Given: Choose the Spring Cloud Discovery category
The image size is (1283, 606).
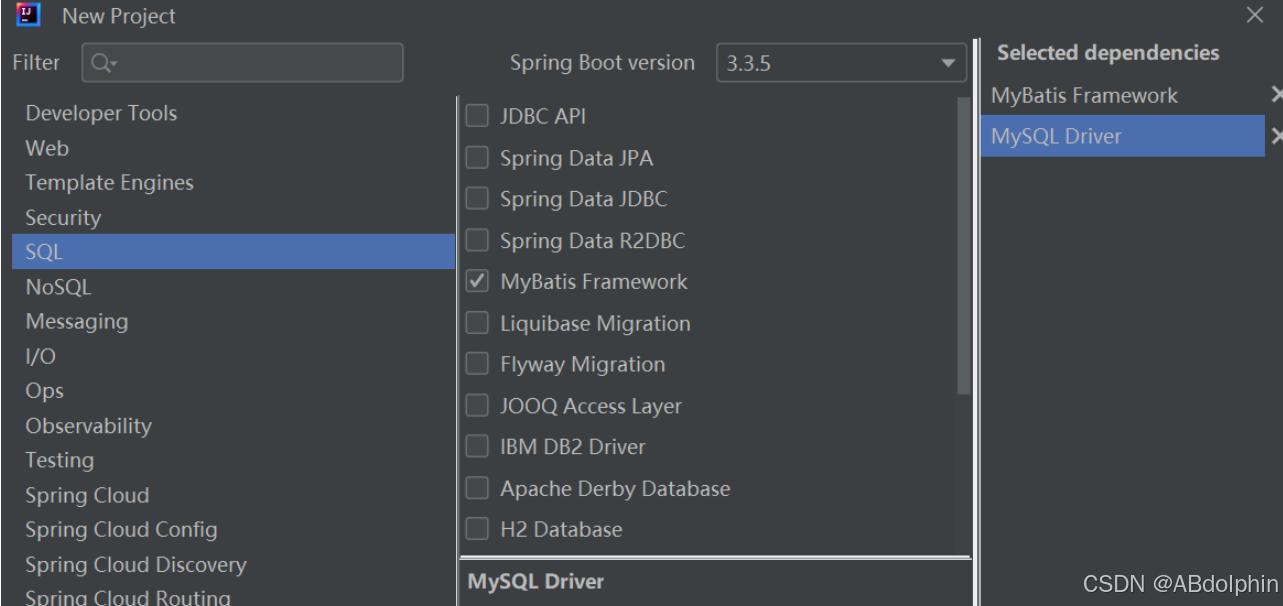Looking at the screenshot, I should click(233, 565).
